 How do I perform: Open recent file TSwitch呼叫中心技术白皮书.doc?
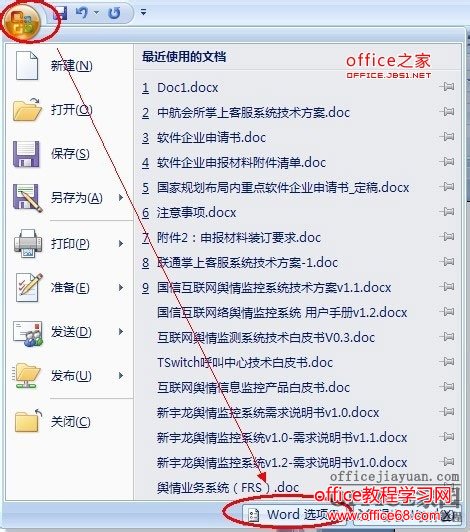click(x=245, y=363)
